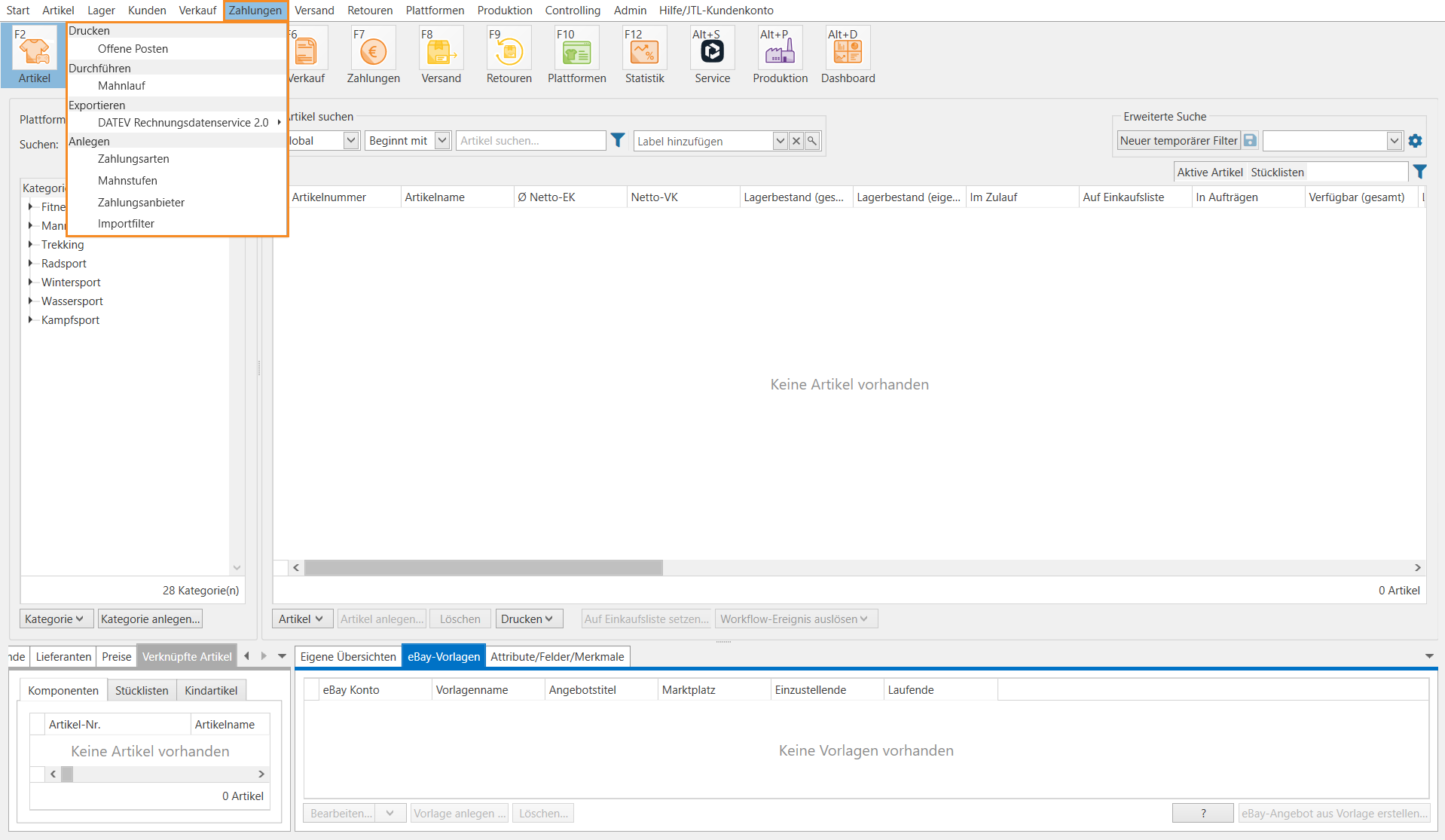
Task: Click the 'Neuer temporärer Filter' button
Action: point(1178,141)
